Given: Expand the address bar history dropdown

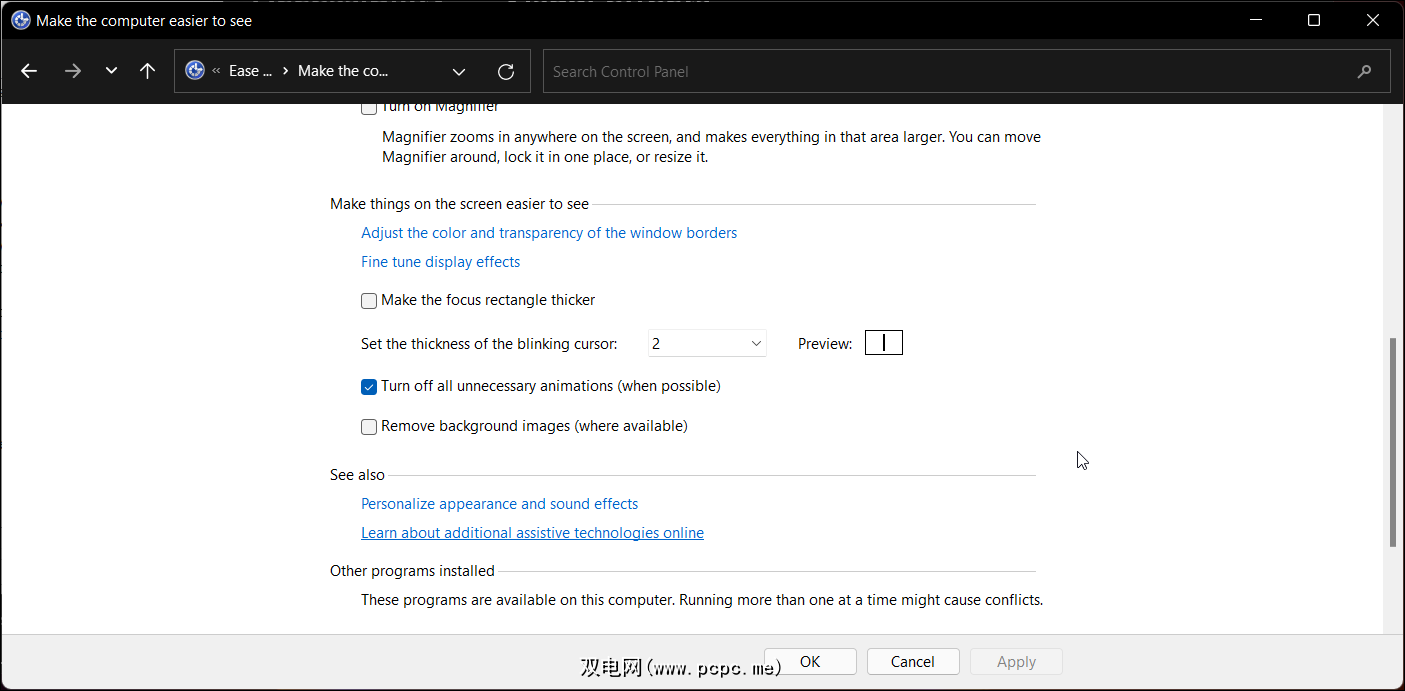Looking at the screenshot, I should (x=459, y=71).
